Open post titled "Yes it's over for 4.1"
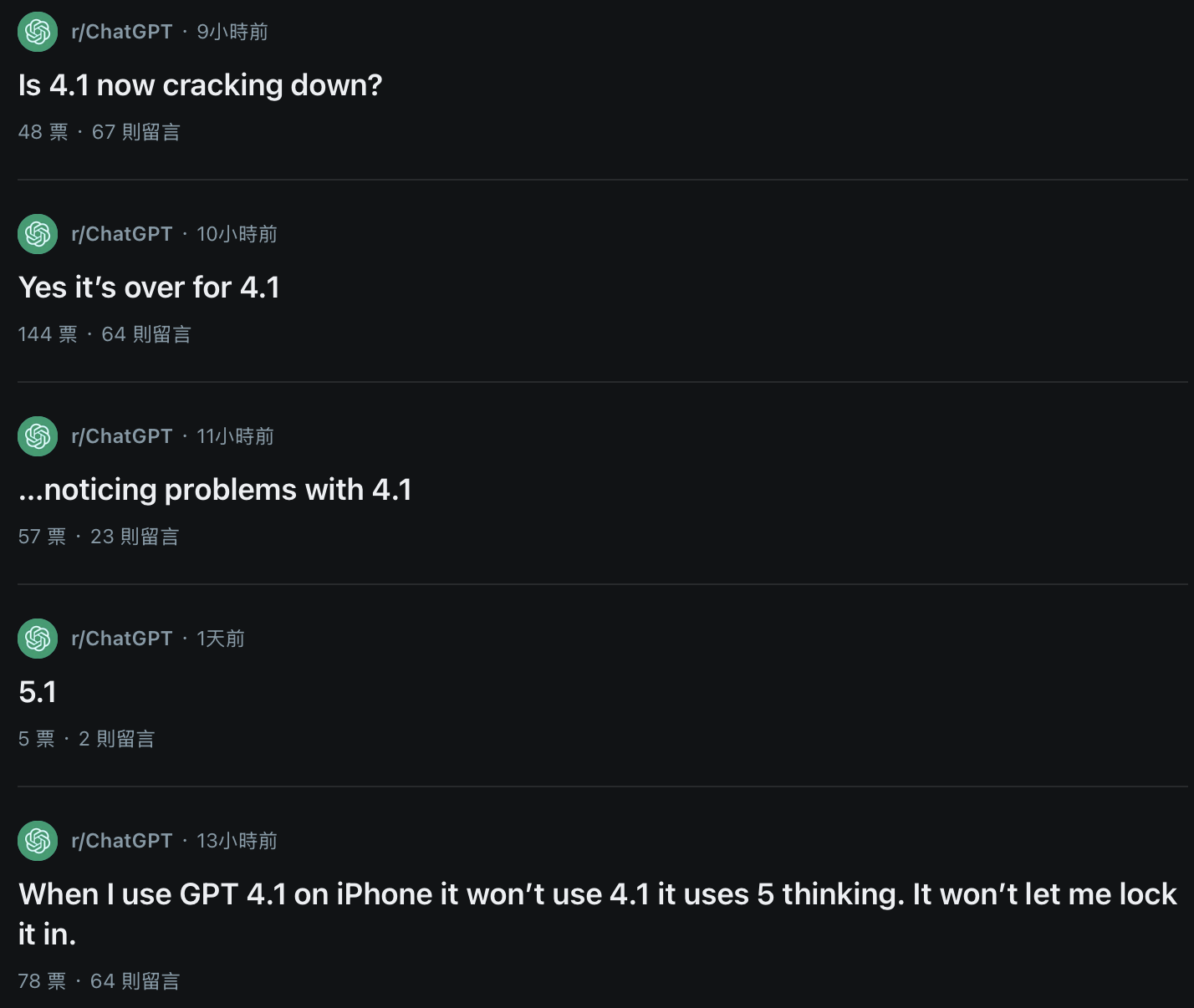1194x1008 pixels. pyautogui.click(x=149, y=288)
